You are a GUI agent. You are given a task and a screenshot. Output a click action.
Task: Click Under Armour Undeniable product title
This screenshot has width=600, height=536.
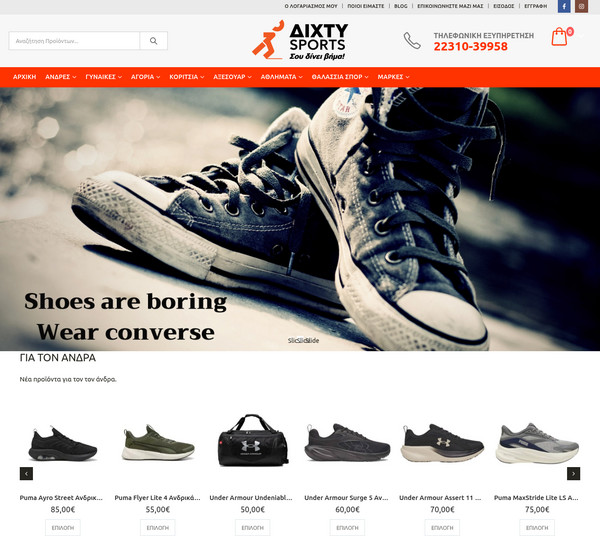pos(251,498)
